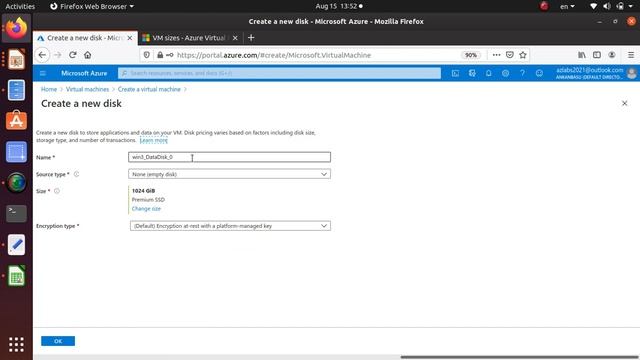Open Firefox home page
This screenshot has height=360, width=640.
[87, 55]
